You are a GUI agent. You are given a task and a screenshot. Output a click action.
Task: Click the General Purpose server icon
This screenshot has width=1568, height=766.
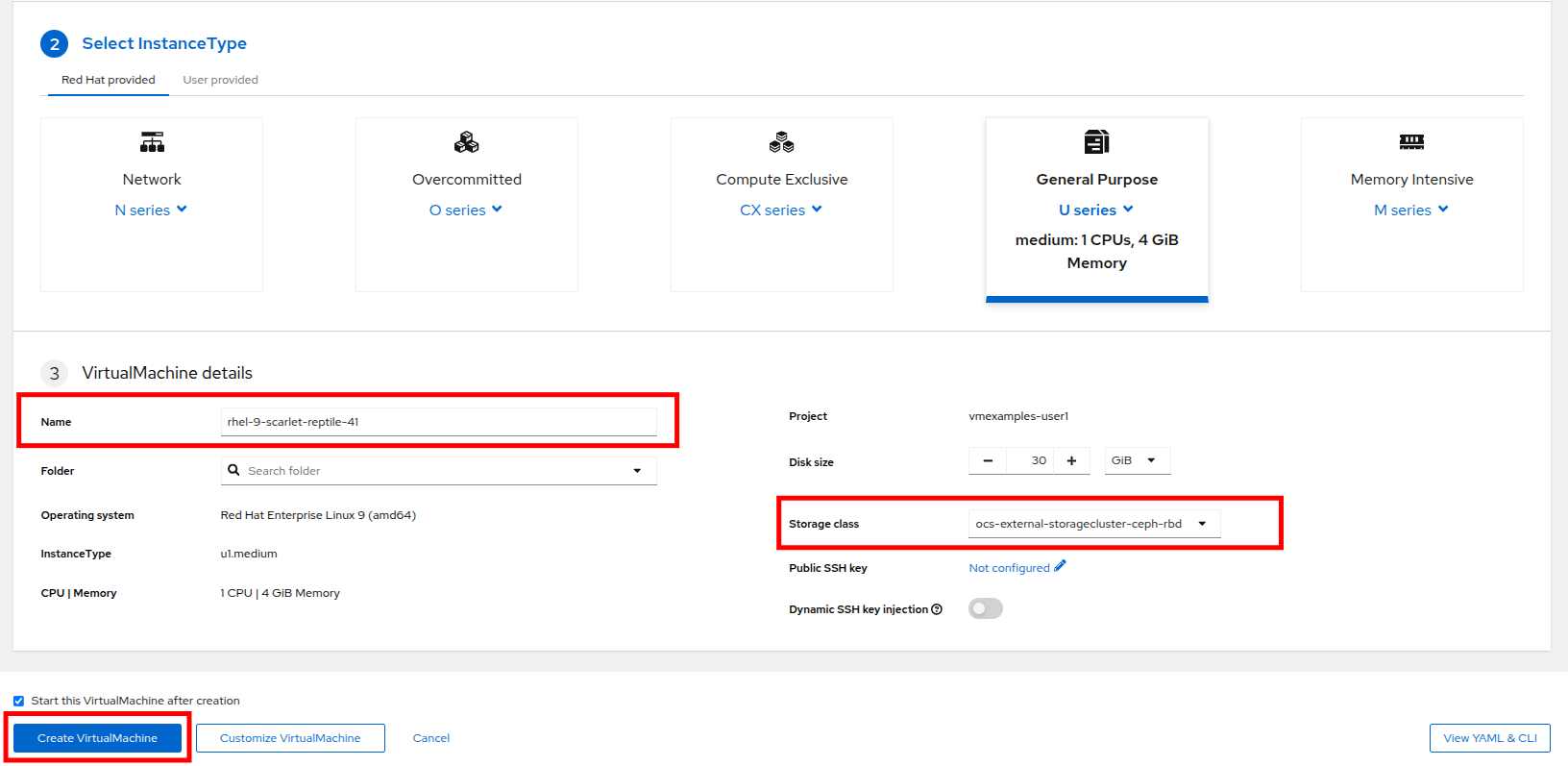click(x=1096, y=142)
